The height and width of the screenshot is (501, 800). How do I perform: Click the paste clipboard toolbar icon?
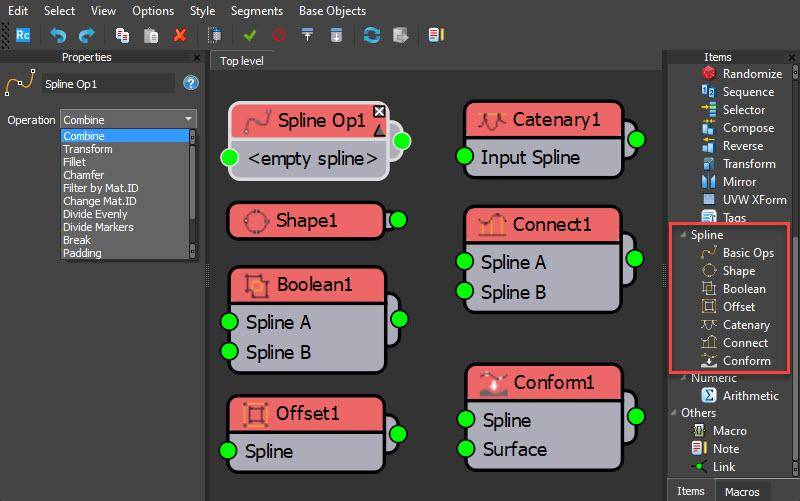point(151,35)
